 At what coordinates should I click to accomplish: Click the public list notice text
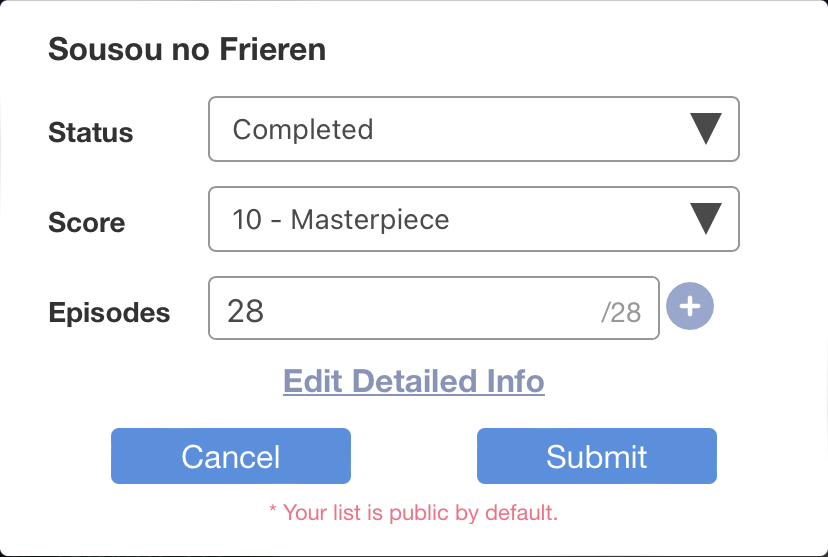(413, 513)
